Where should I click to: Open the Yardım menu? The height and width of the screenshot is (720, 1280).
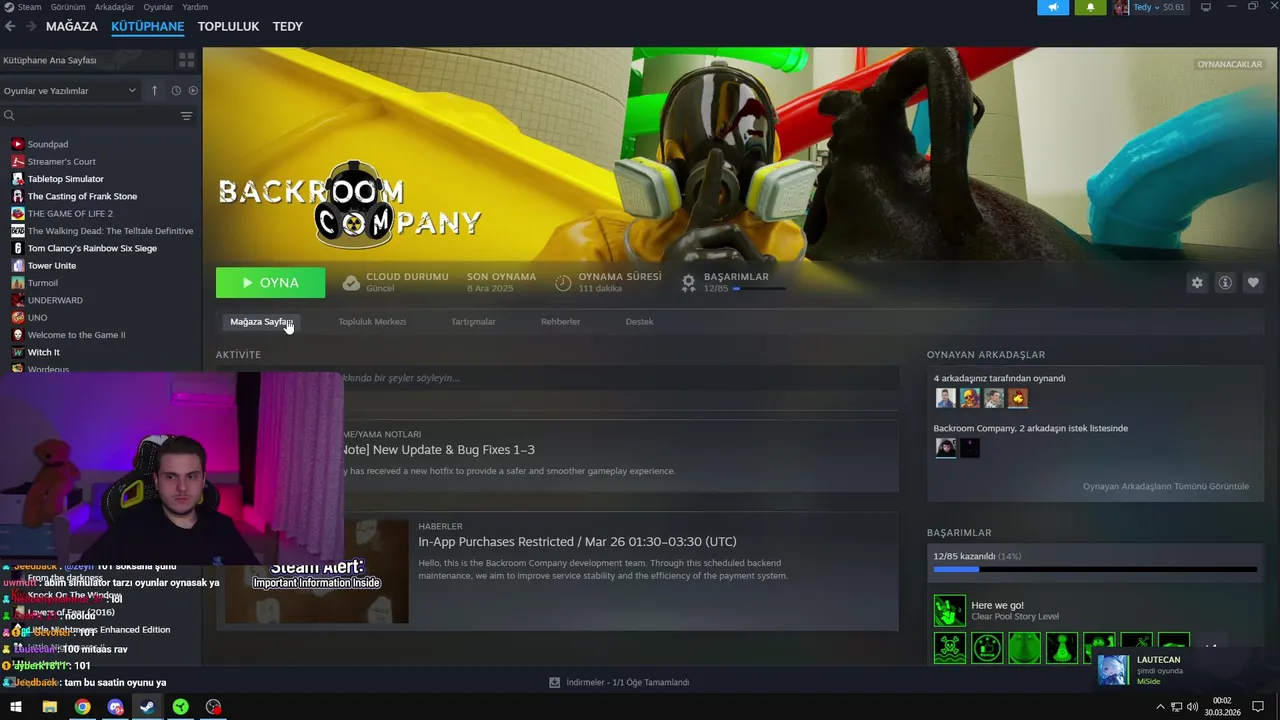coord(195,7)
